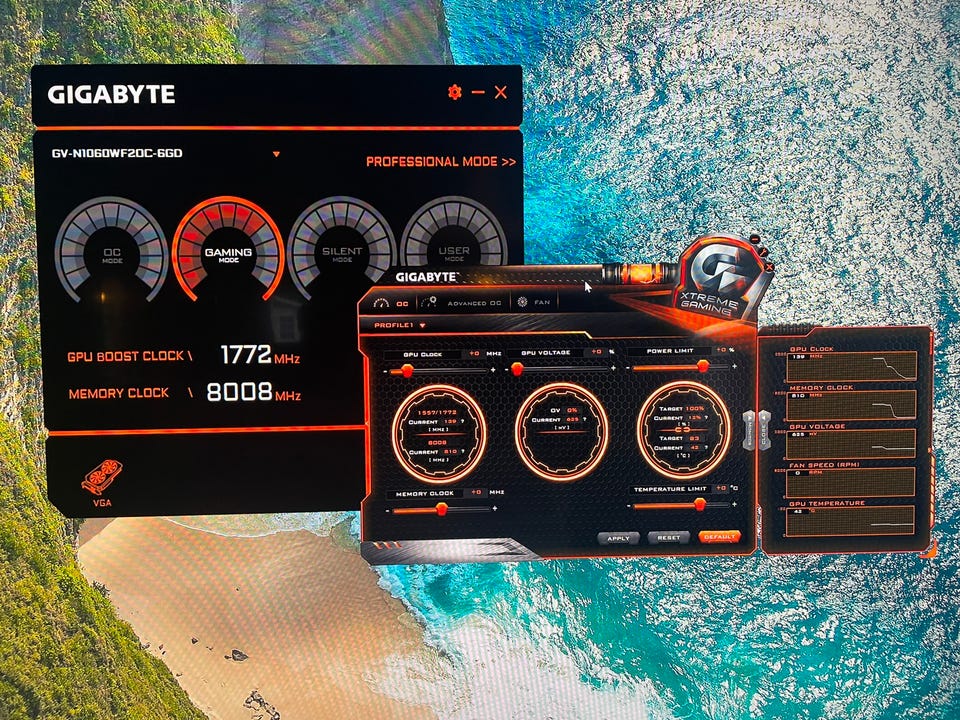Open settings gear in the Gigabyte window

[x=455, y=92]
